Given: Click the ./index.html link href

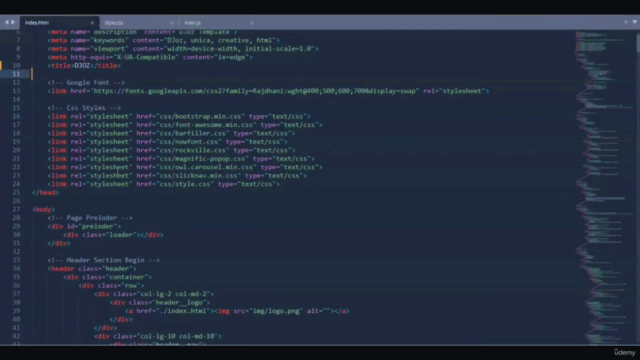Looking at the screenshot, I should (x=183, y=311).
